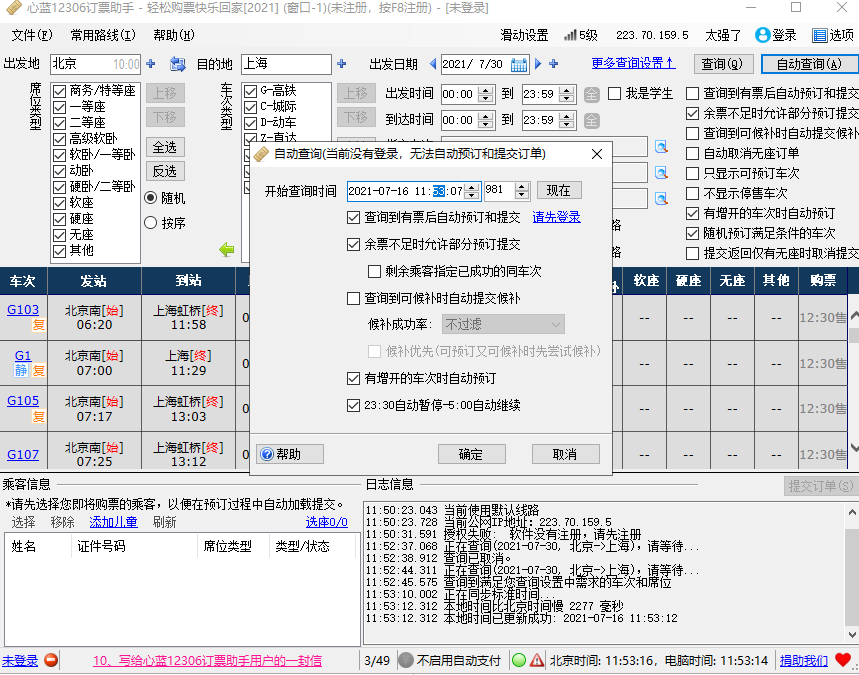Click the swap origin and destination icon

(x=178, y=65)
